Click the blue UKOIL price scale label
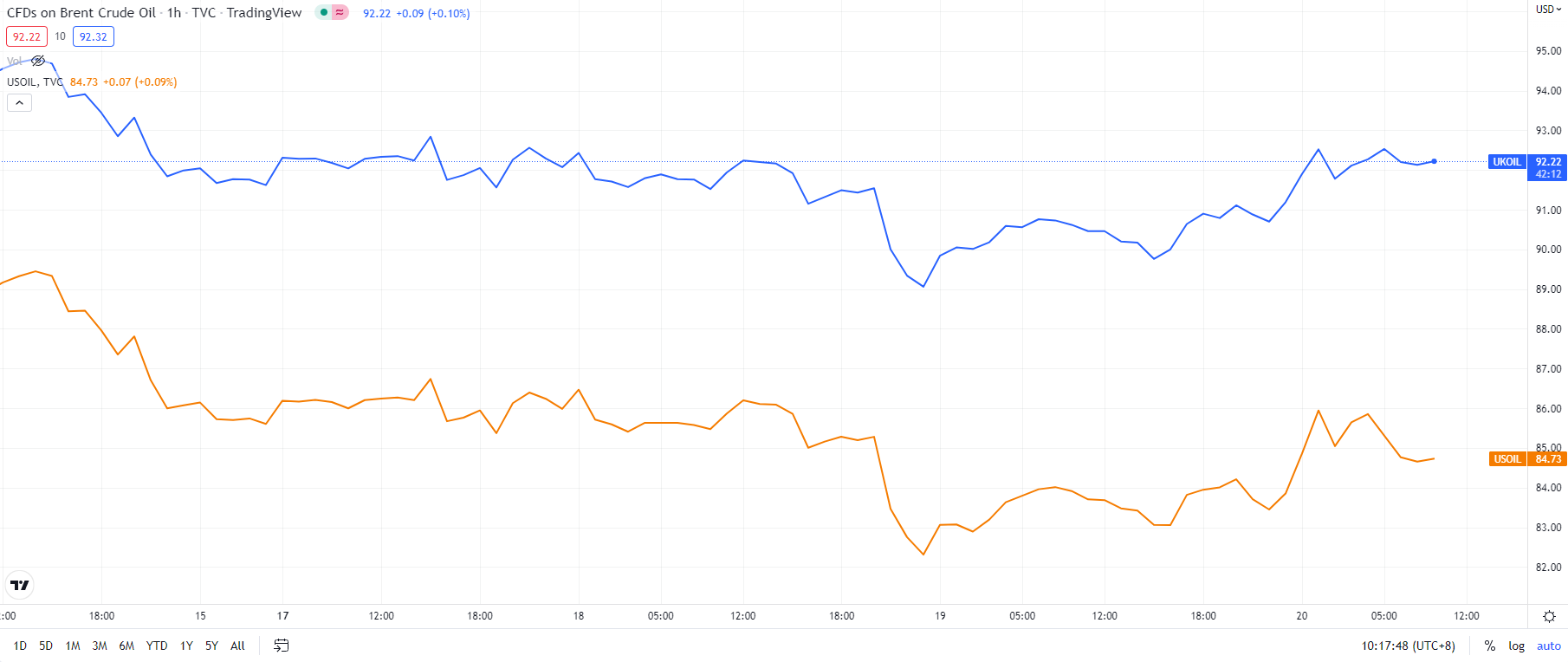Screen dimensions: 1568x662 1506,162
